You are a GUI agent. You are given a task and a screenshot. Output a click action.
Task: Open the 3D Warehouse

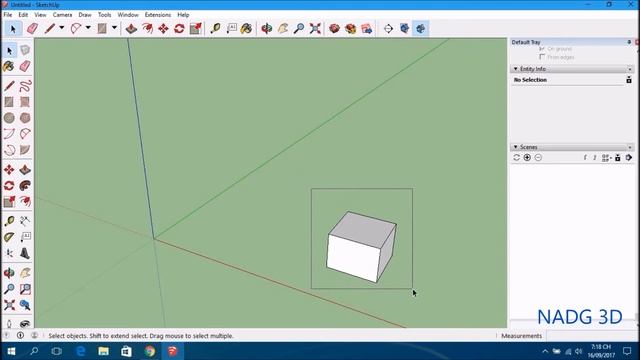click(x=334, y=29)
